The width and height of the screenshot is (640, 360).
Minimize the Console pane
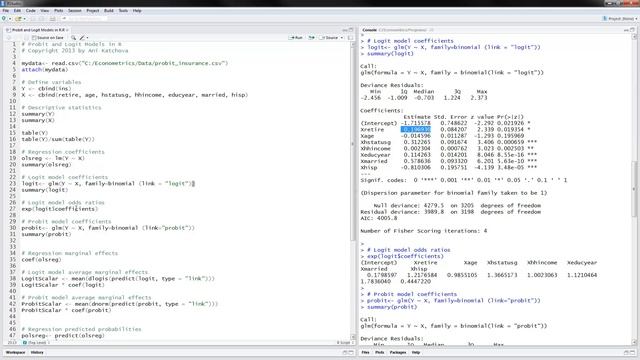coord(626,30)
